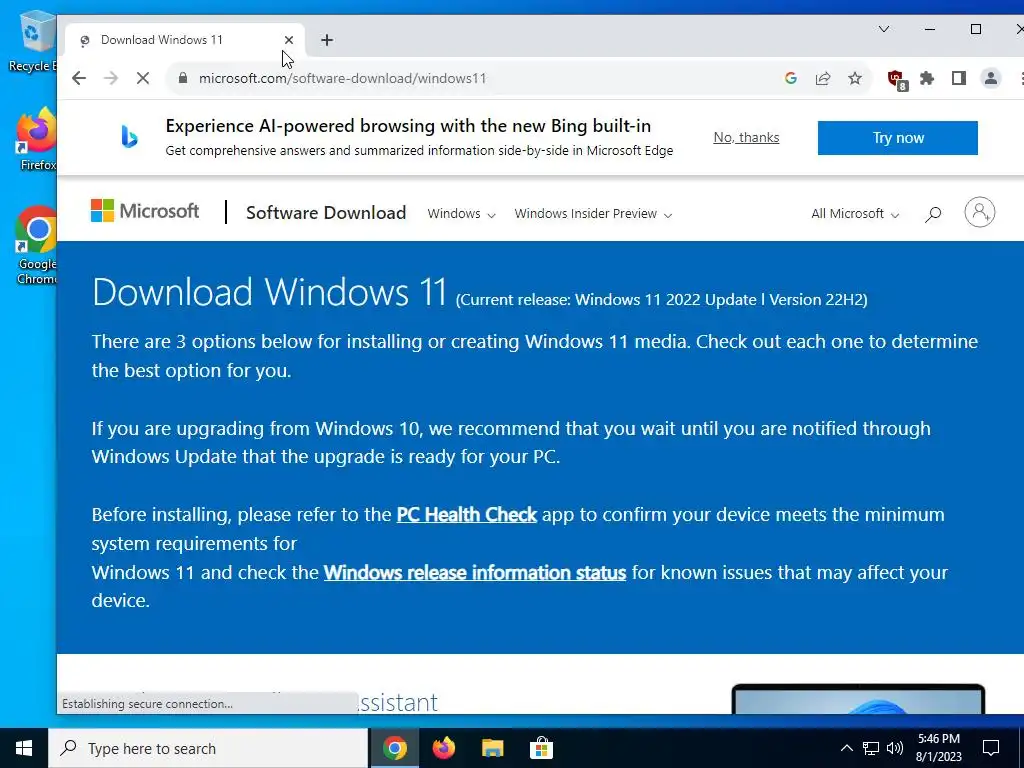Bookmark this page with the star

855,78
